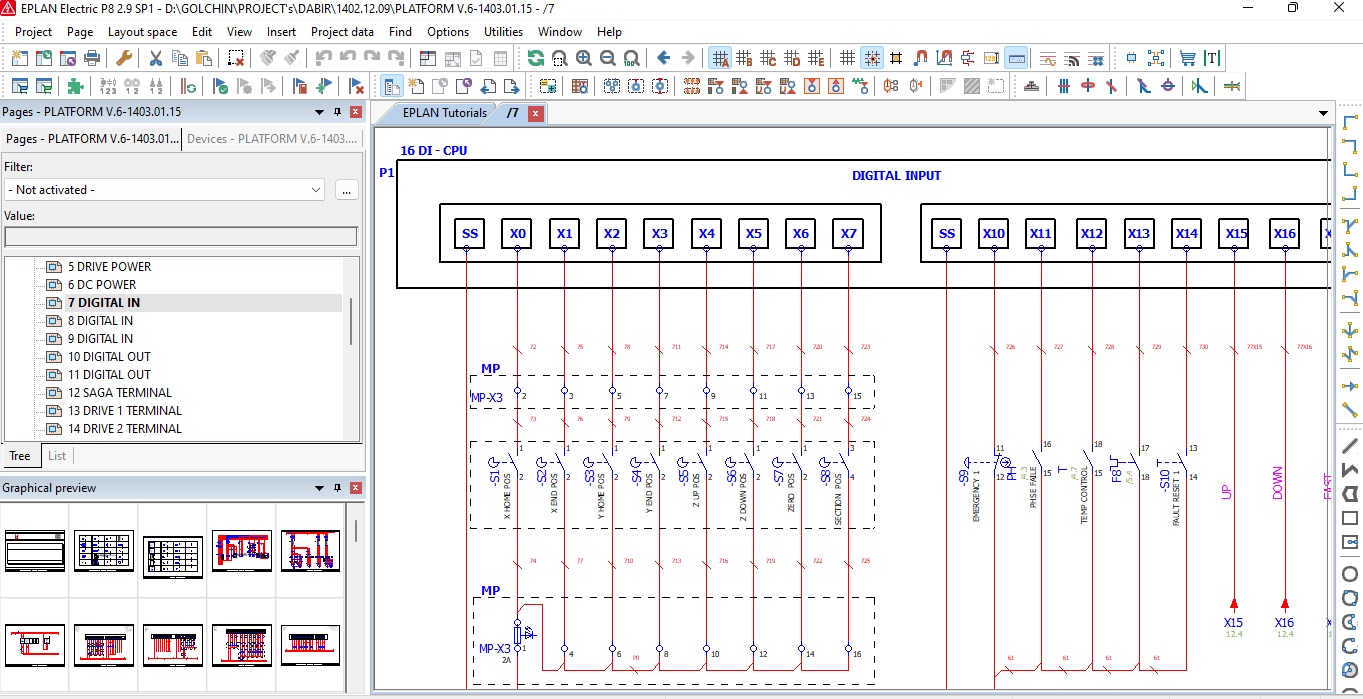
Task: Click the Print icon in the toolbar
Action: pos(92,58)
